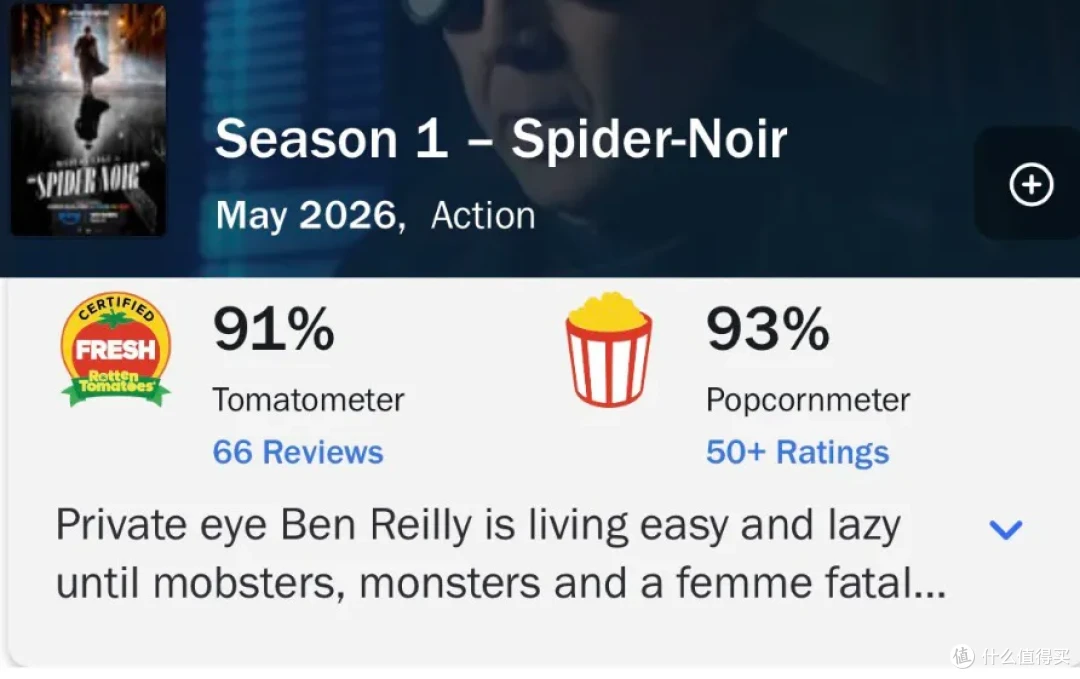Click the watermark logo icon at bottom right
Viewport: 1080px width, 679px height.
pos(963,656)
